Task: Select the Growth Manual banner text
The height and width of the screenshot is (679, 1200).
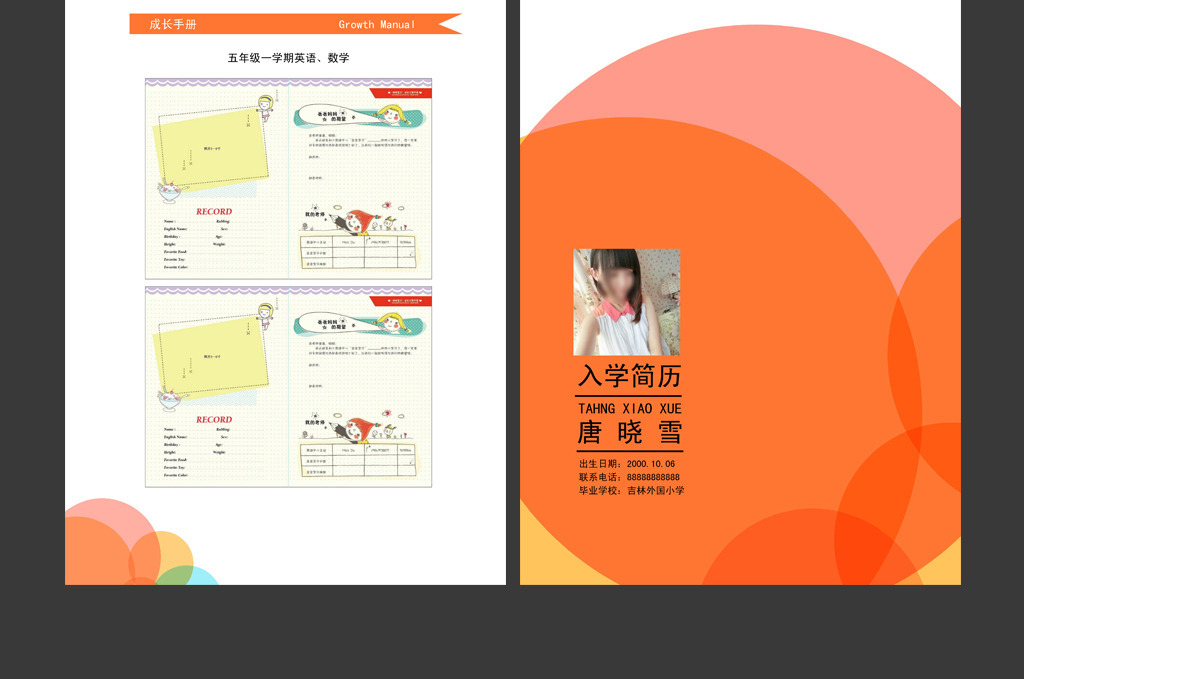Action: coord(377,24)
